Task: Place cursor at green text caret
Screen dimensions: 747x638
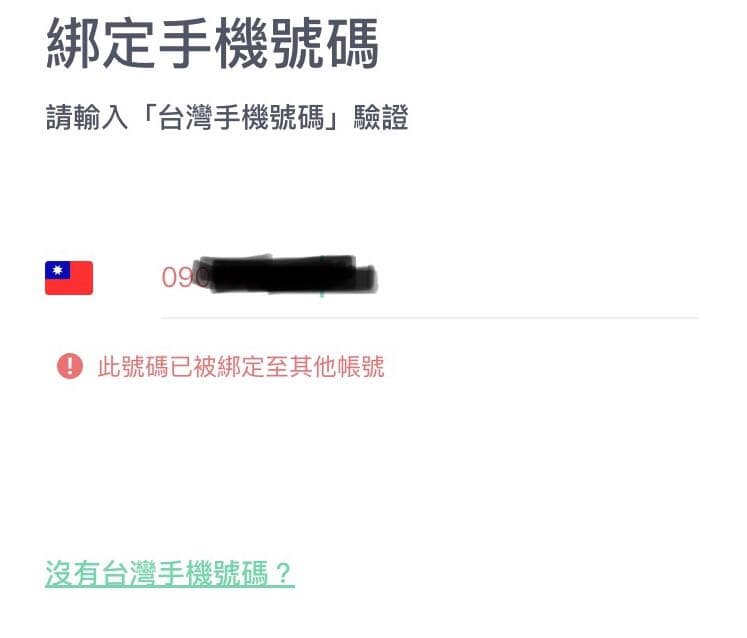Action: click(x=323, y=277)
